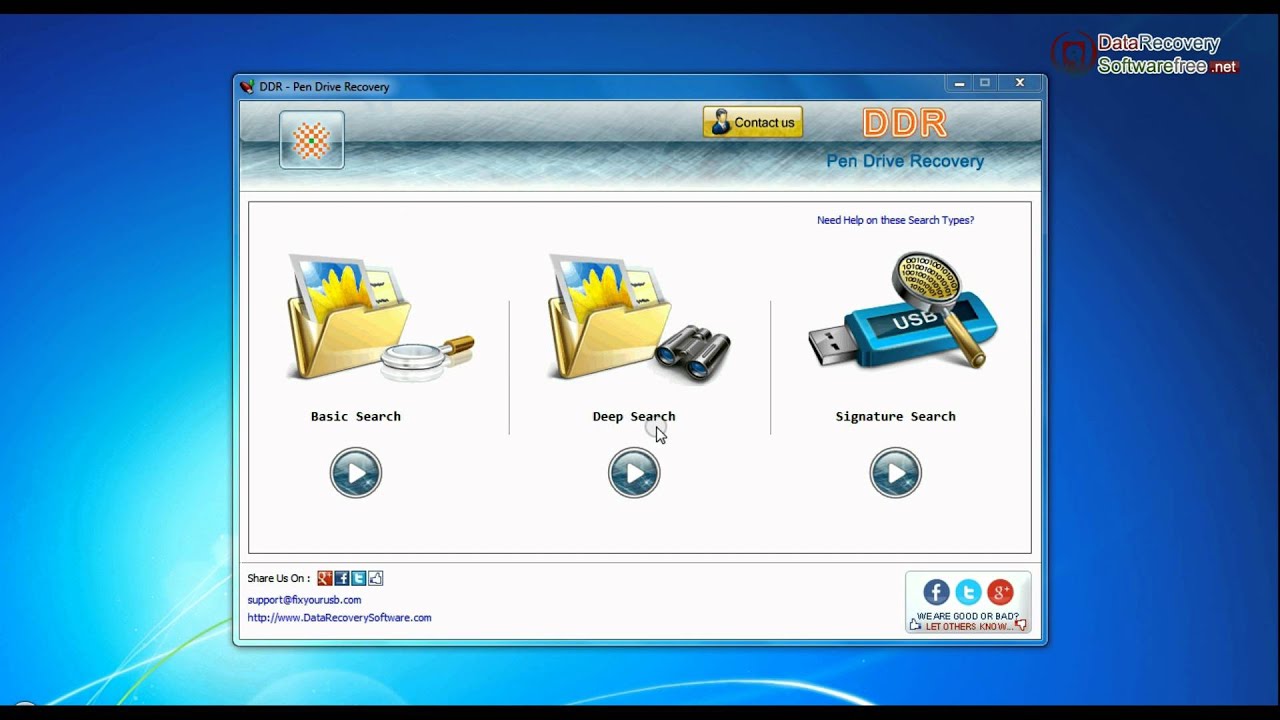Image resolution: width=1280 pixels, height=720 pixels.
Task: Close the DDR Pen Drive Recovery window
Action: point(1020,83)
